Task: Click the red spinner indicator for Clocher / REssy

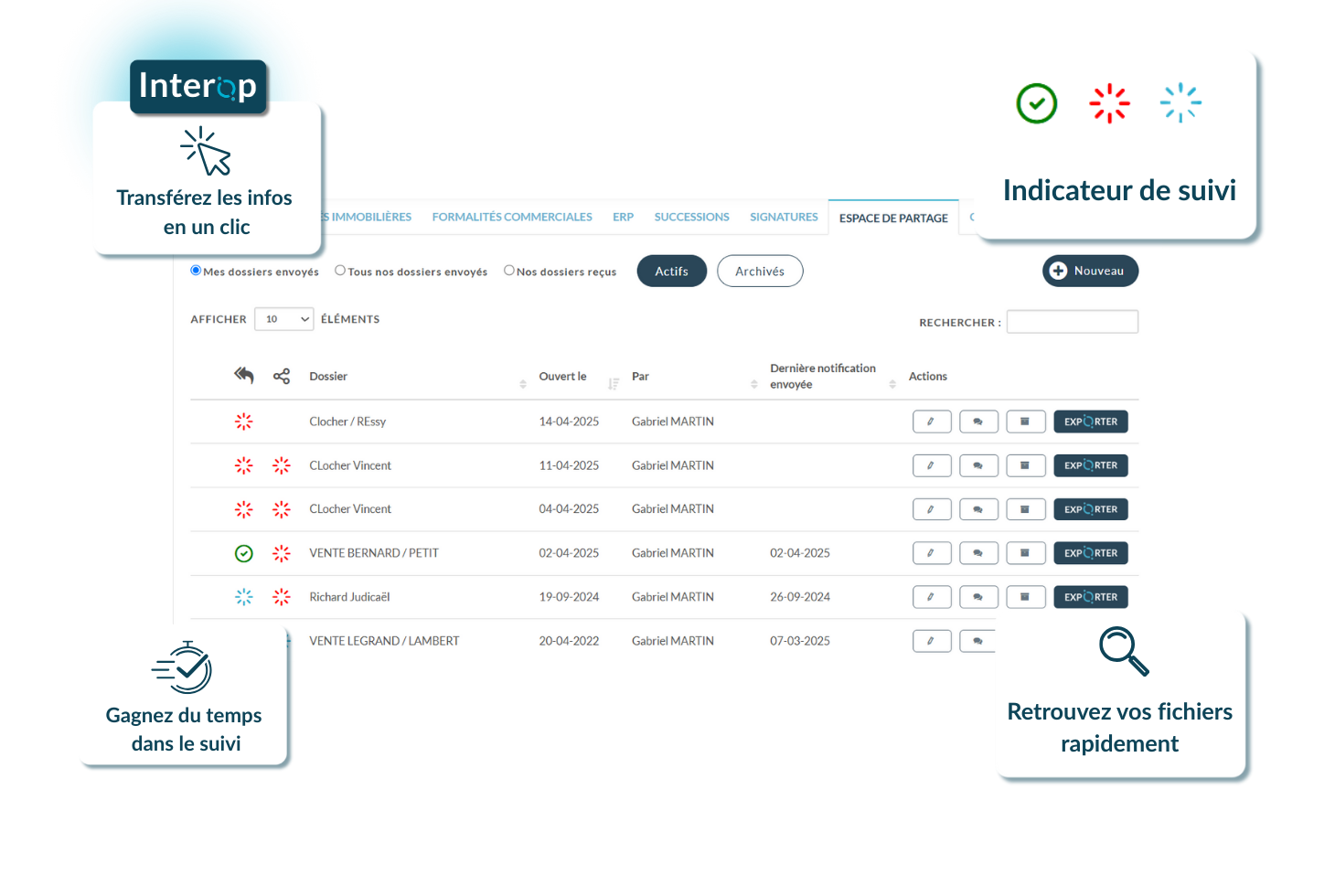Action: click(x=243, y=421)
